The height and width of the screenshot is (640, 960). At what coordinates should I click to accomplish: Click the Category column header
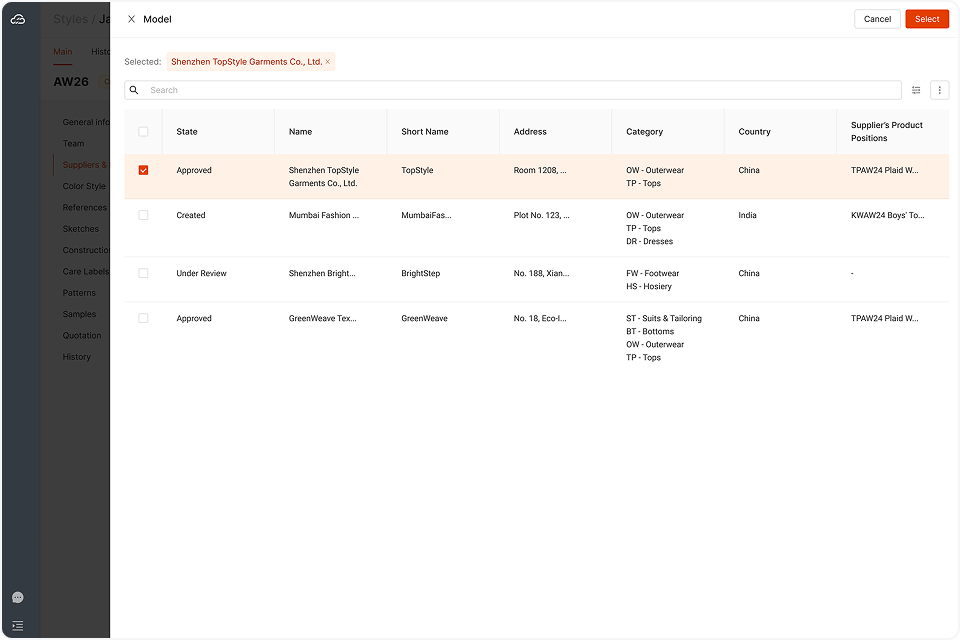pyautogui.click(x=644, y=132)
